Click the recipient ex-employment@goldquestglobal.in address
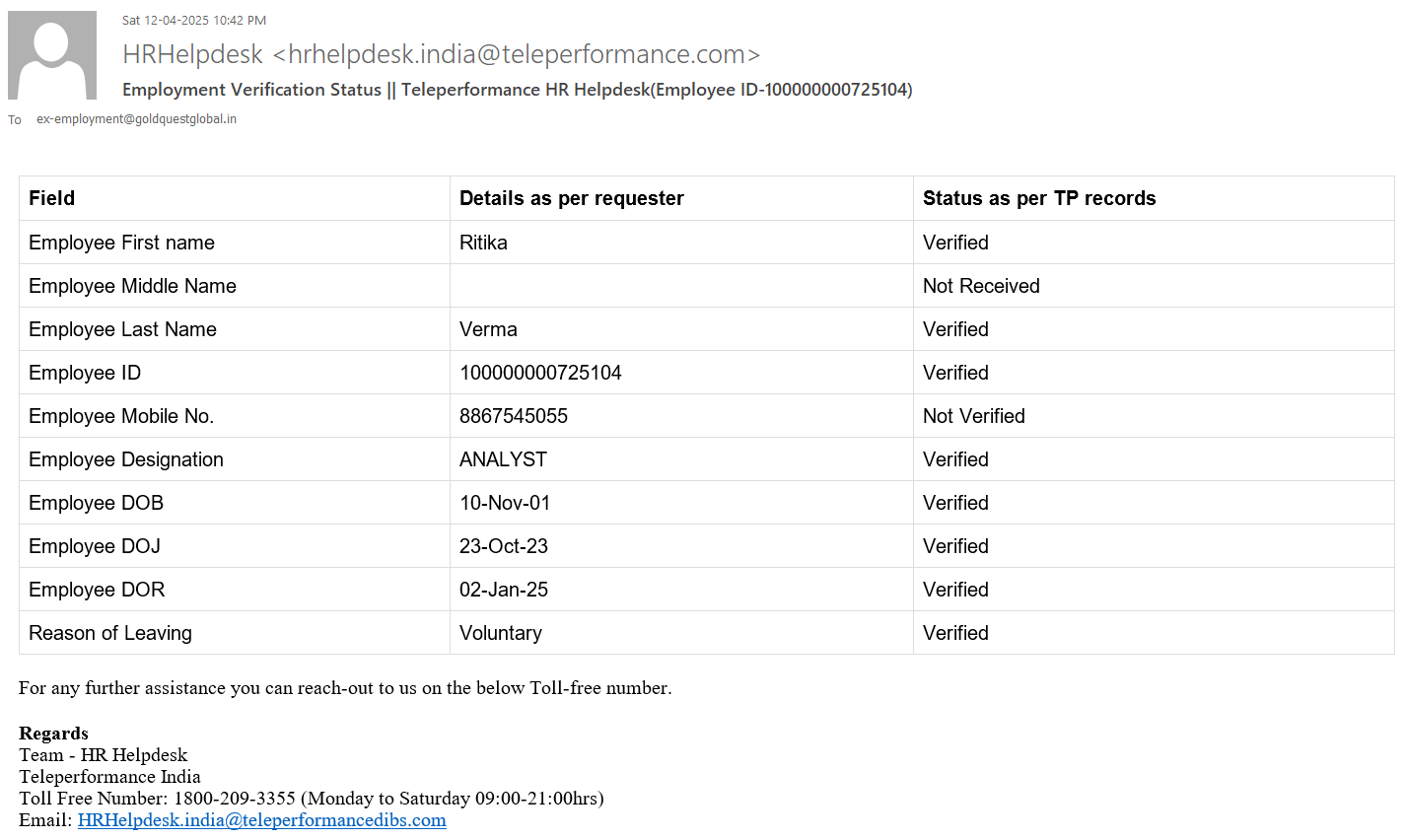Viewport: 1405px width, 840px height. click(x=136, y=119)
